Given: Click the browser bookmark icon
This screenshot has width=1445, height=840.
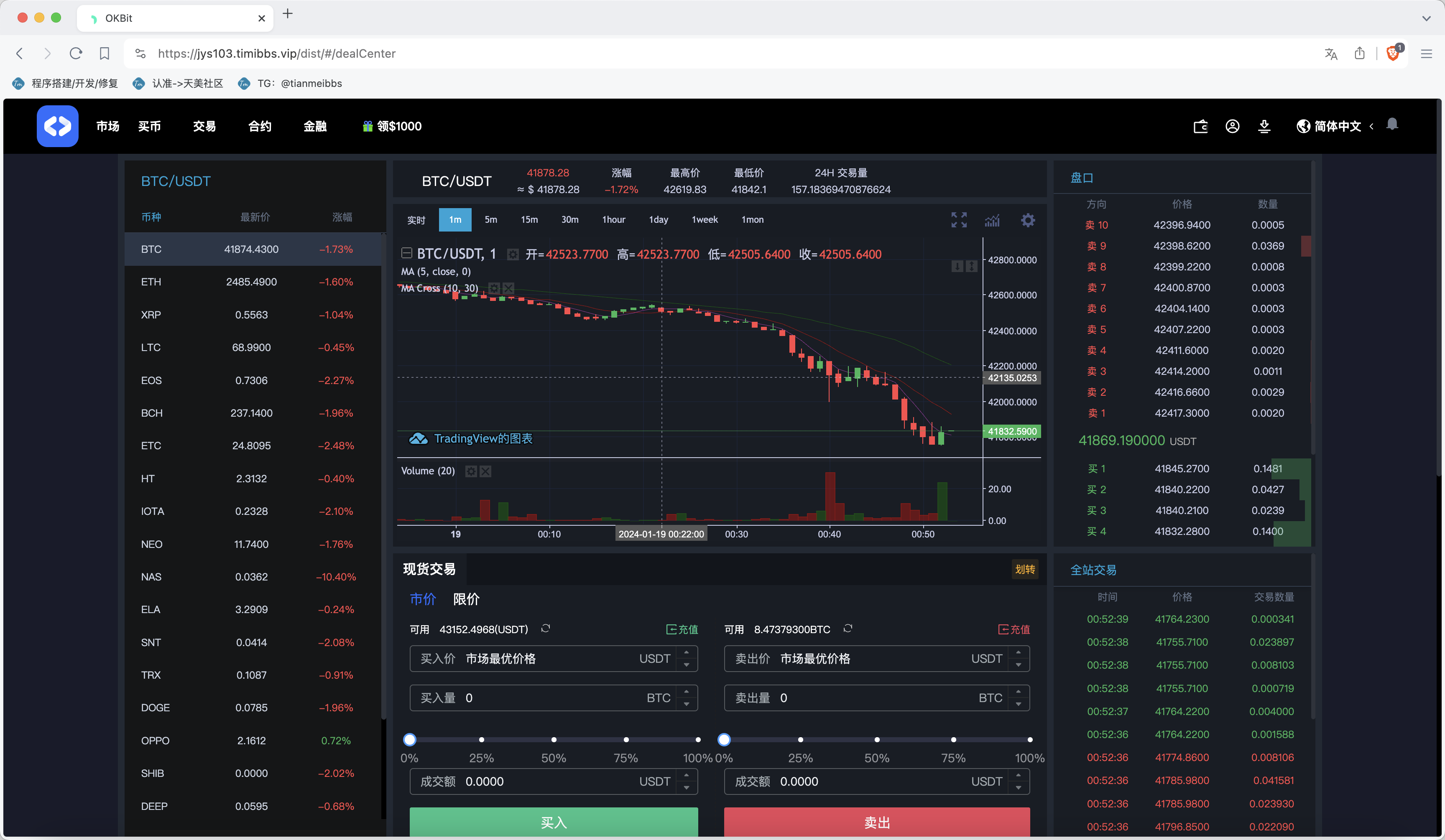Looking at the screenshot, I should tap(105, 53).
